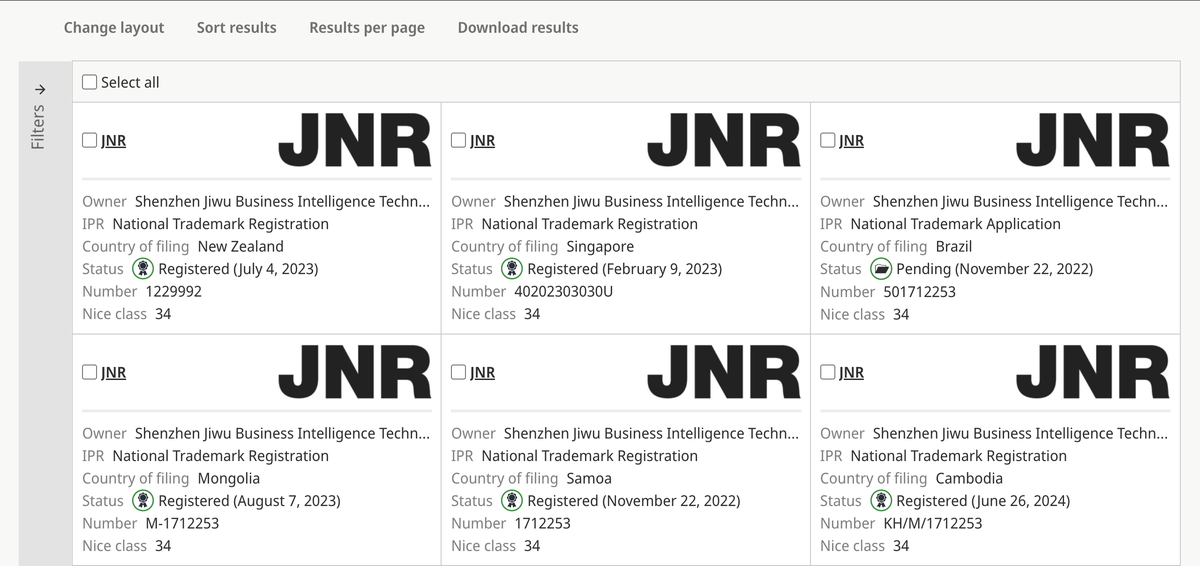This screenshot has width=1200, height=566.
Task: Click the Samoa card number 1712253
Action: click(x=543, y=523)
